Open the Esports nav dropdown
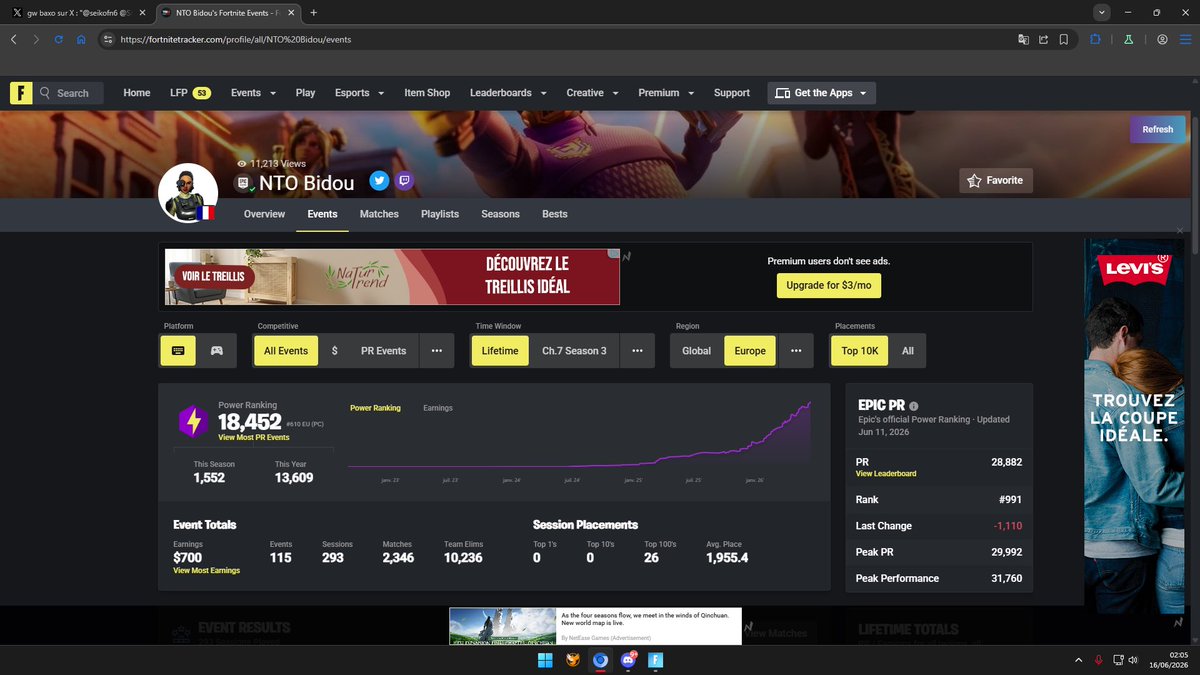The image size is (1200, 675). (x=359, y=93)
